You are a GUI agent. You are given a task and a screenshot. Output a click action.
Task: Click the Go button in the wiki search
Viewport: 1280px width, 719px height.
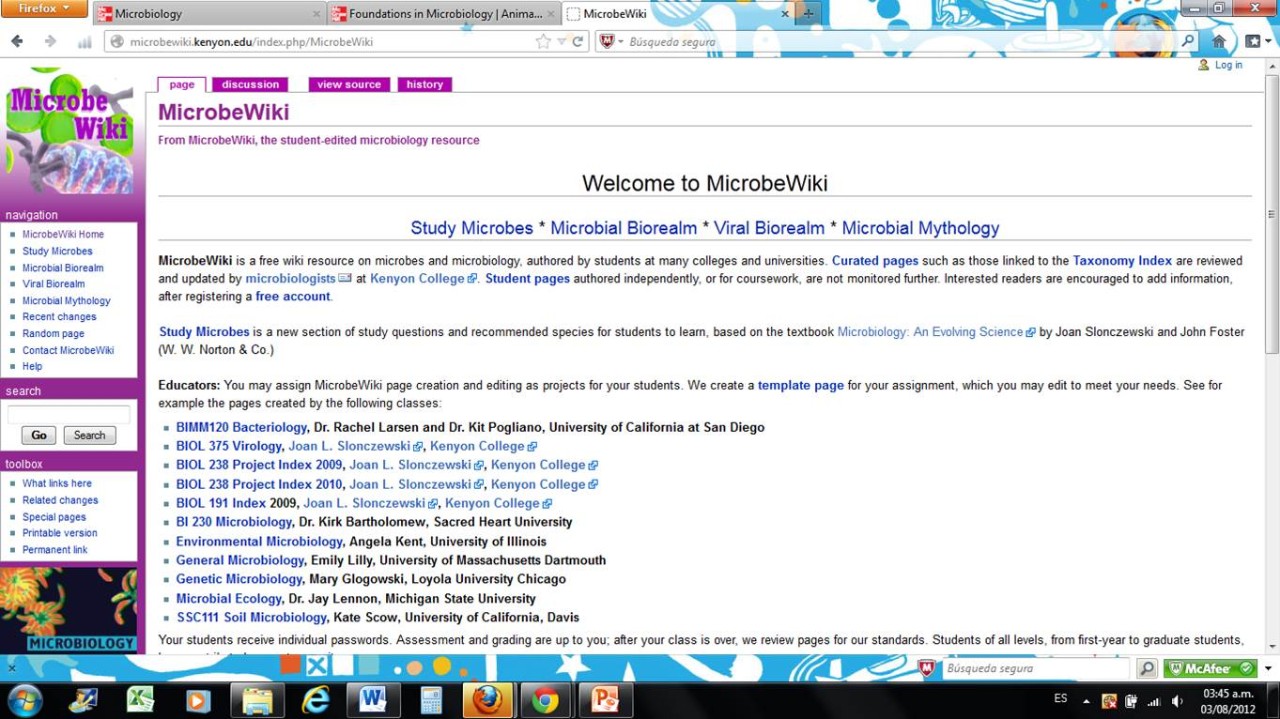coord(39,435)
